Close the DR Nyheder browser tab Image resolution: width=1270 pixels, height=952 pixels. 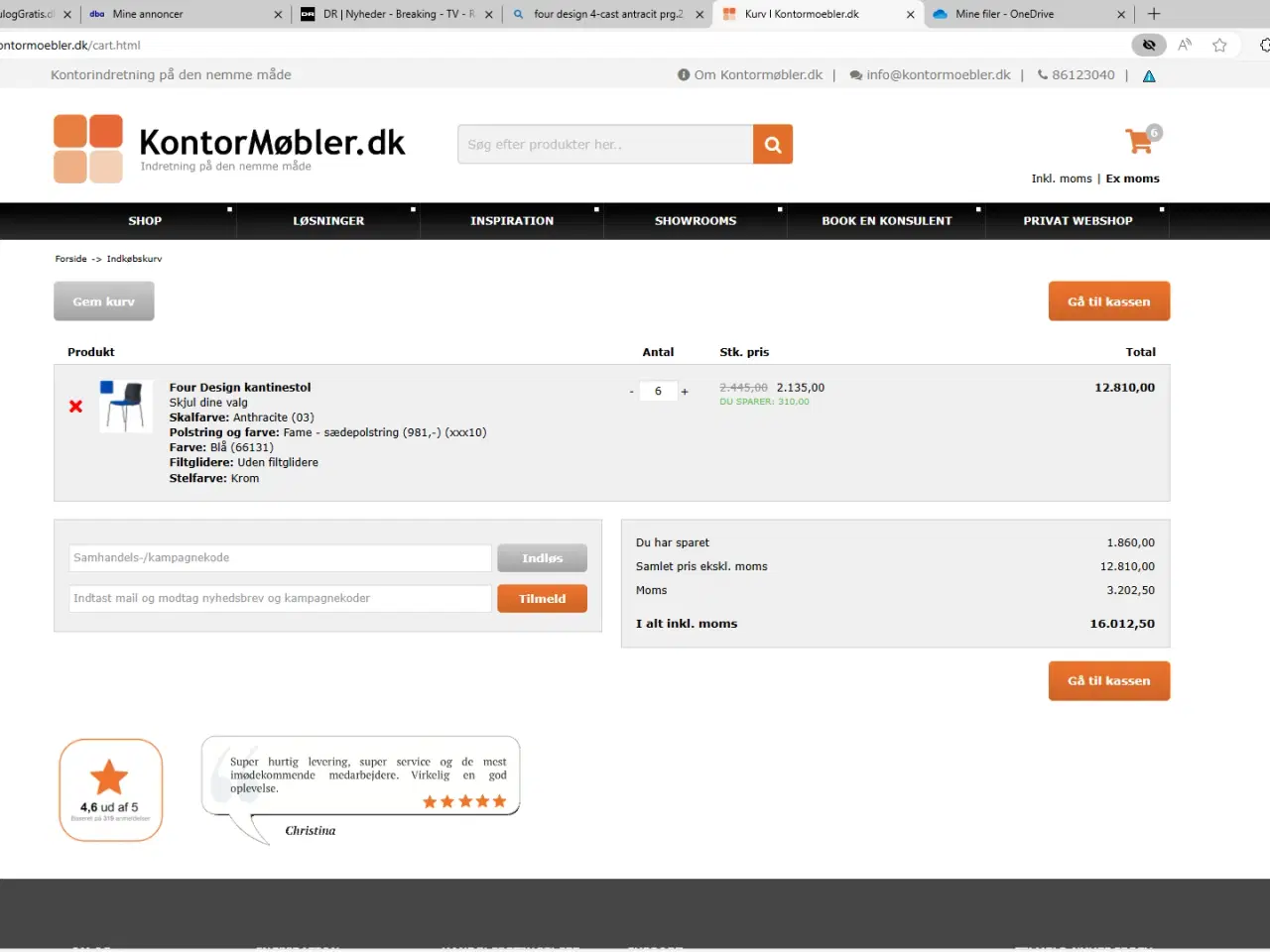[x=488, y=15]
